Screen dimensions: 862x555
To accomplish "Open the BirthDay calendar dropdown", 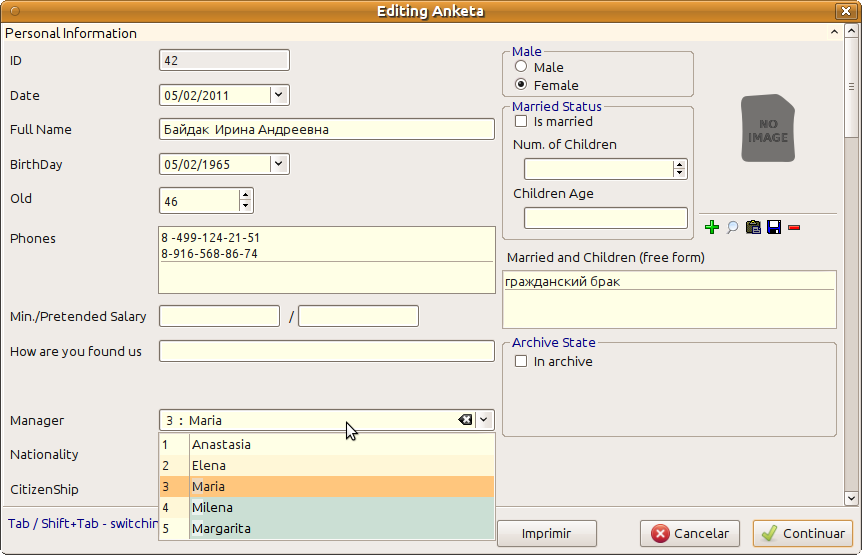I will (x=279, y=164).
